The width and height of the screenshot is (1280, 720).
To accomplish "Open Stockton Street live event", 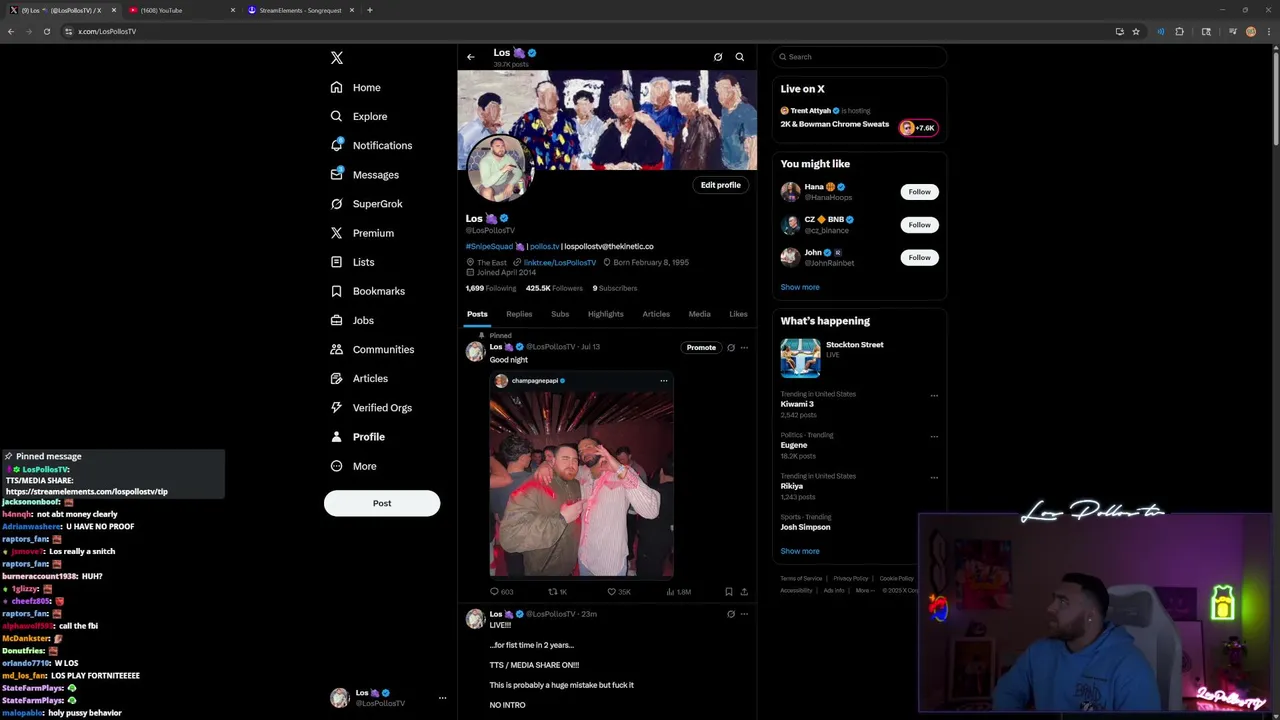I will point(859,358).
